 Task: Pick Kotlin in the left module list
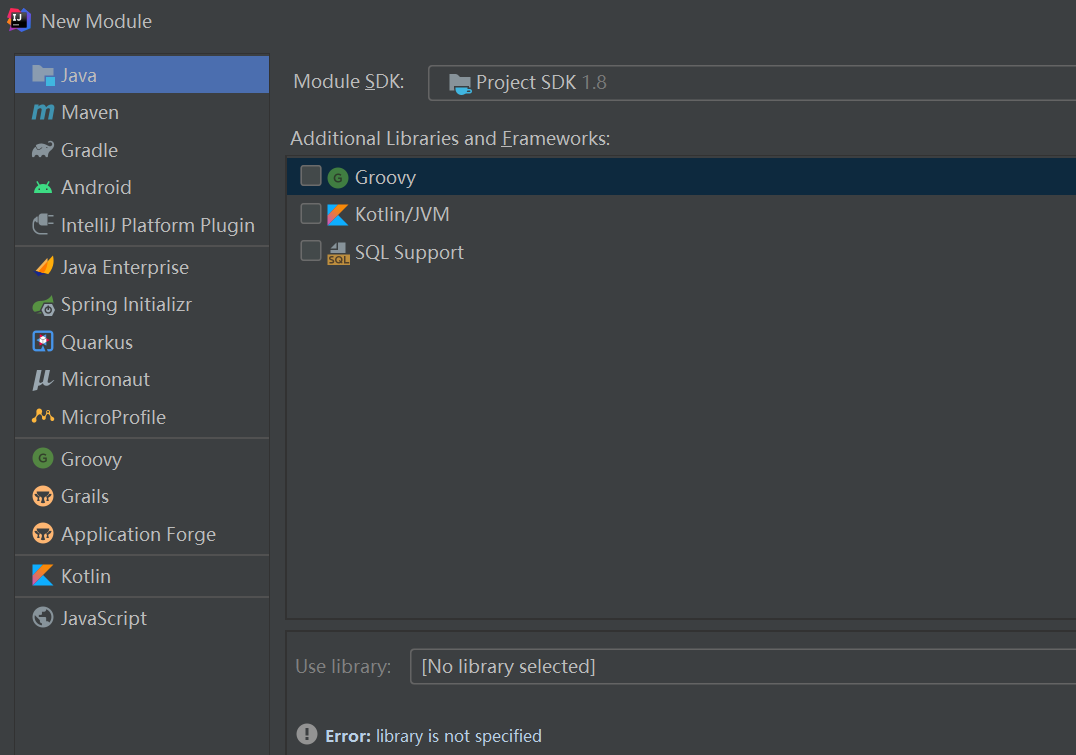point(142,575)
